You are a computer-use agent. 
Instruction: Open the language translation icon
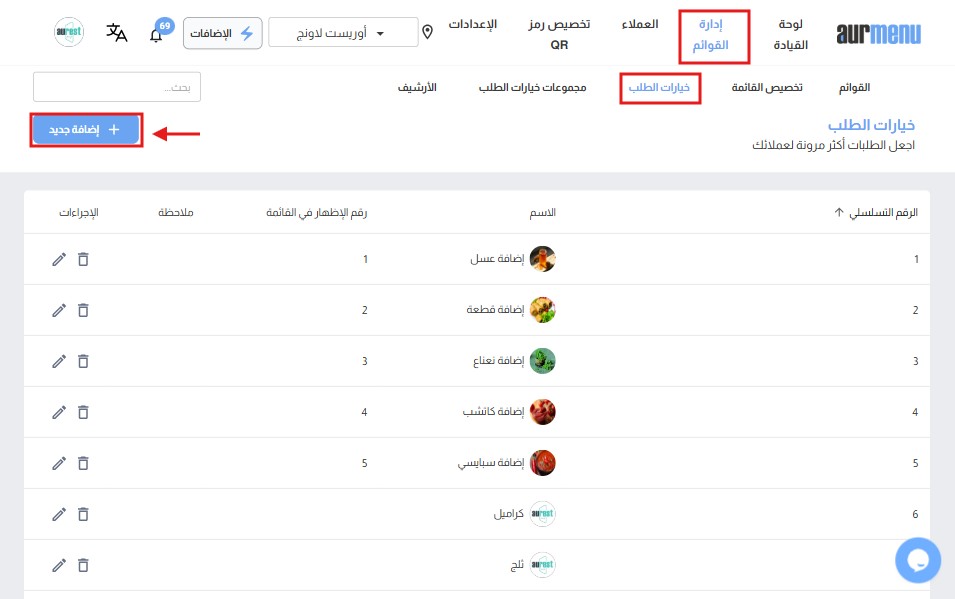coord(117,32)
